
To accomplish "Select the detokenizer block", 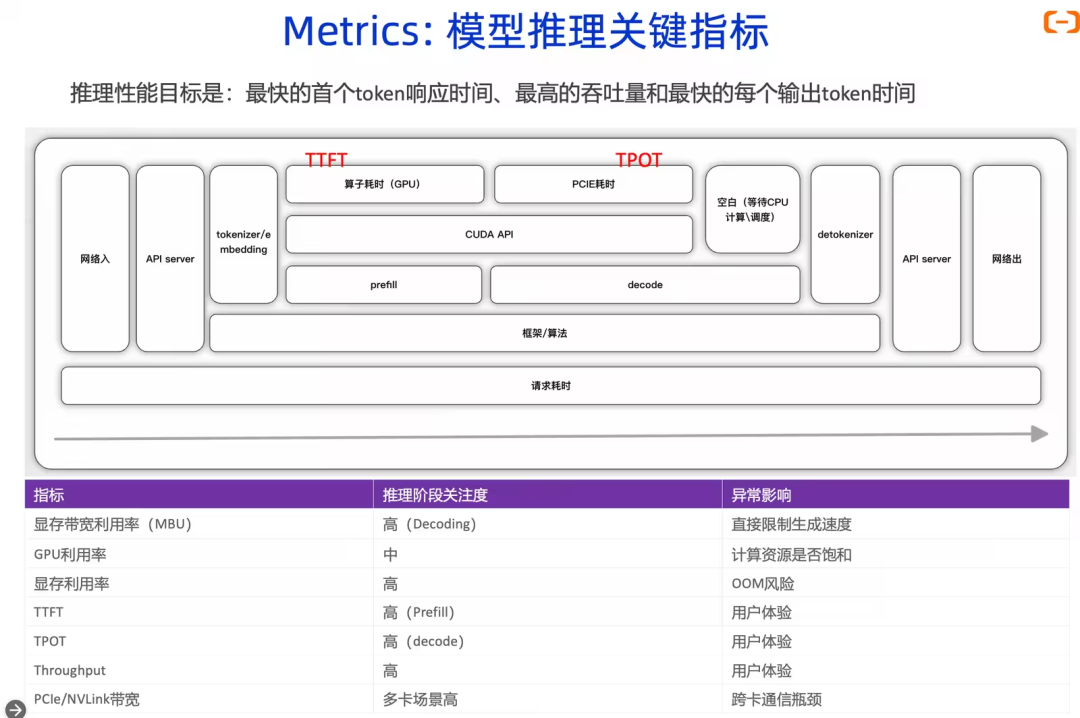I will tap(845, 235).
